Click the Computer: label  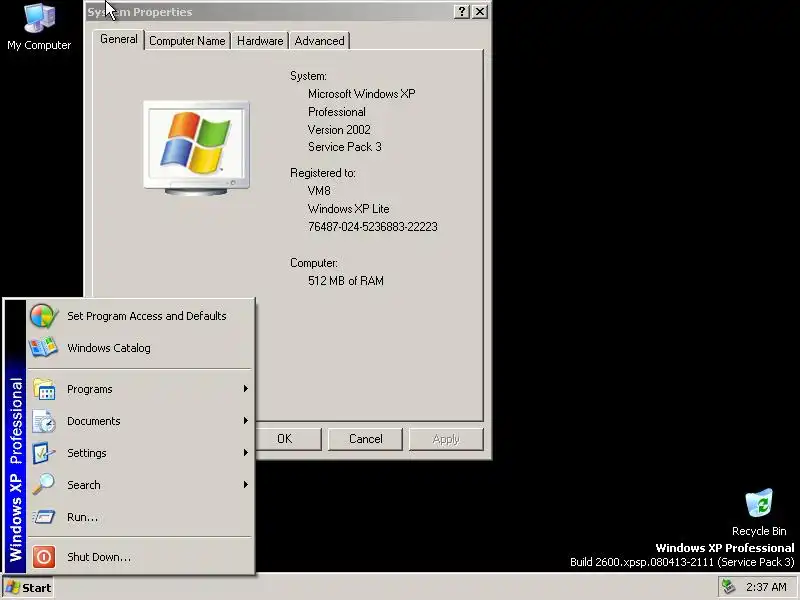tap(314, 263)
